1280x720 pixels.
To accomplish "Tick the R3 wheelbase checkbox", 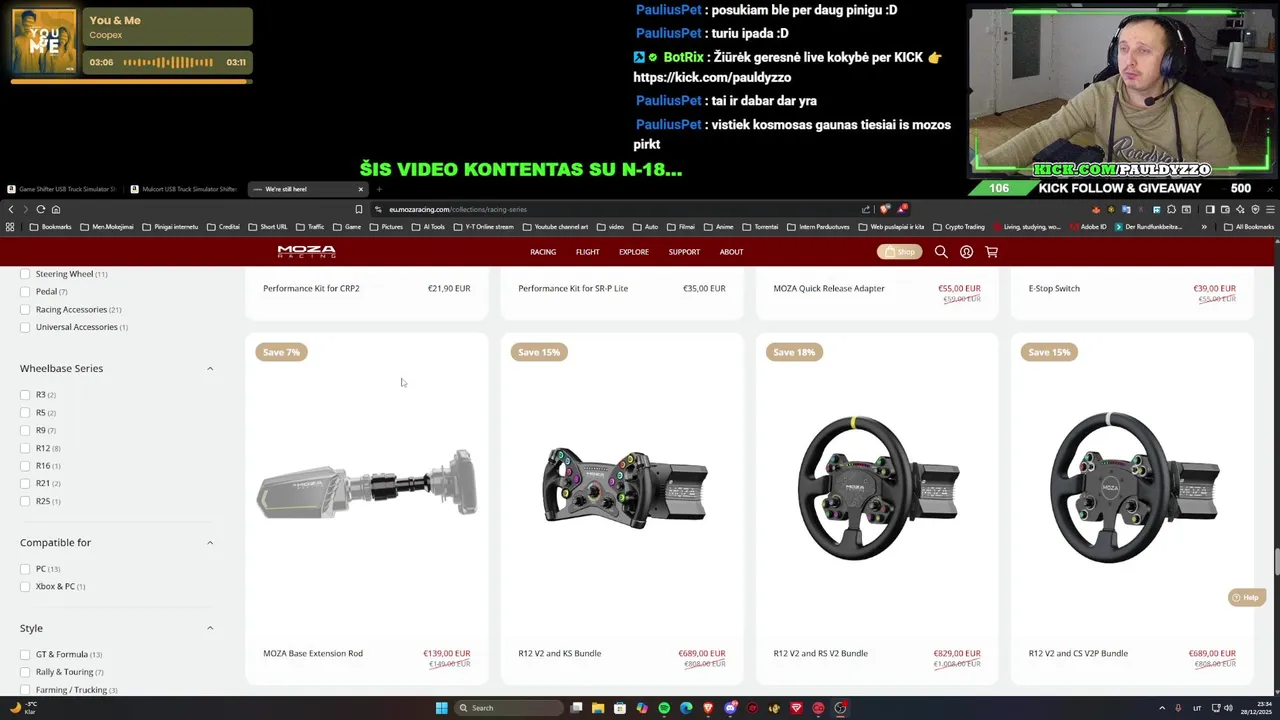I will [25, 395].
